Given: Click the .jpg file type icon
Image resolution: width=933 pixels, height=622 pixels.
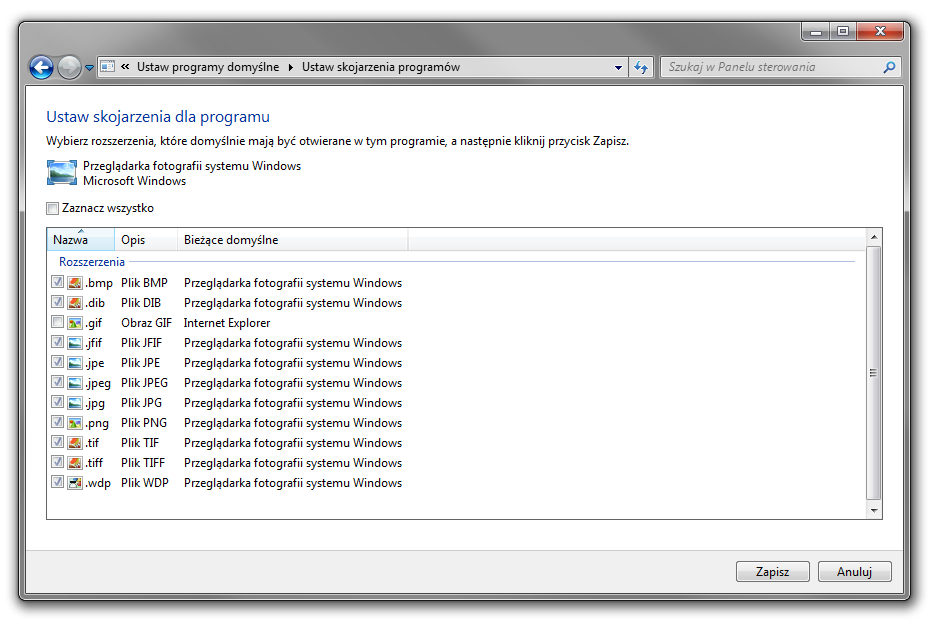Looking at the screenshot, I should click(74, 403).
